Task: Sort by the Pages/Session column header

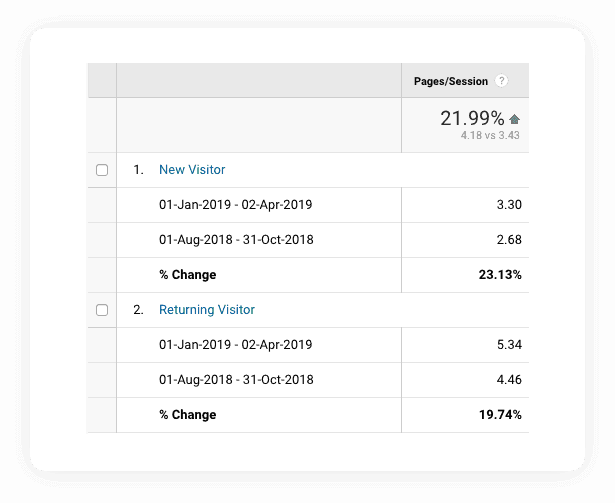Action: [x=451, y=81]
